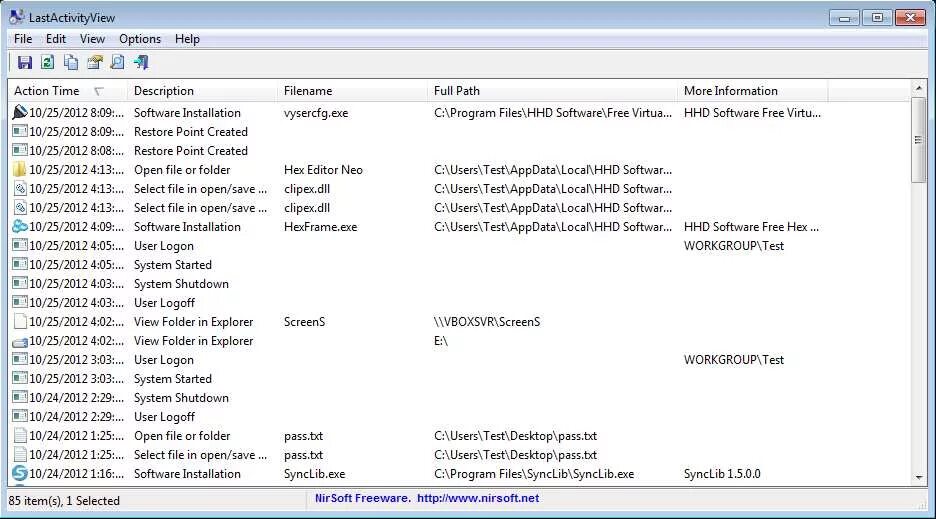Select the System Started 3:03 row

tap(460, 379)
